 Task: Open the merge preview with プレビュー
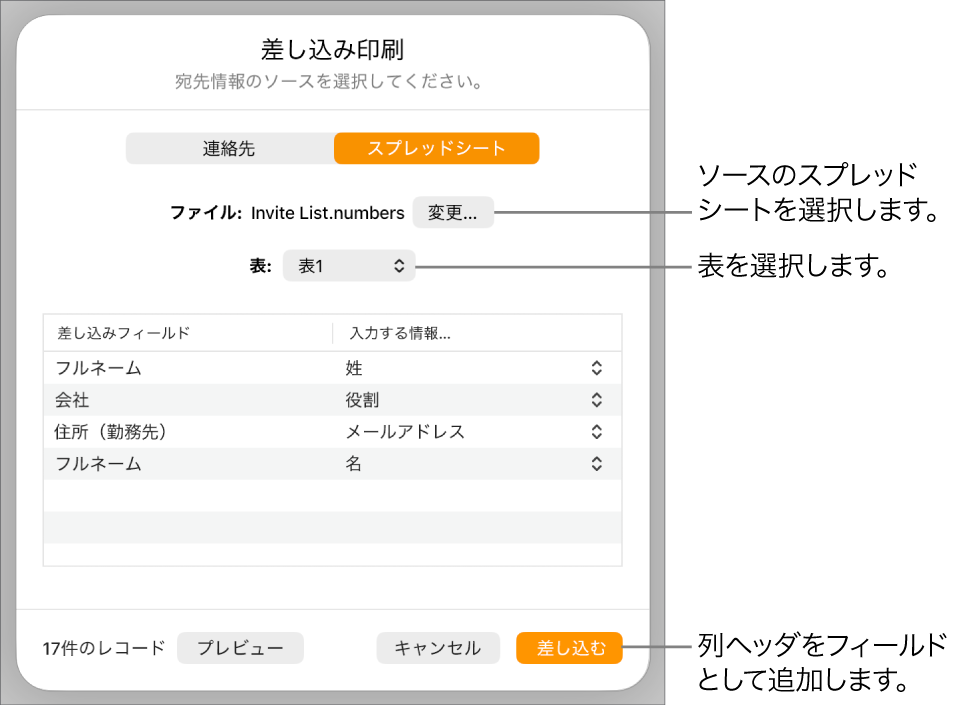coord(240,648)
